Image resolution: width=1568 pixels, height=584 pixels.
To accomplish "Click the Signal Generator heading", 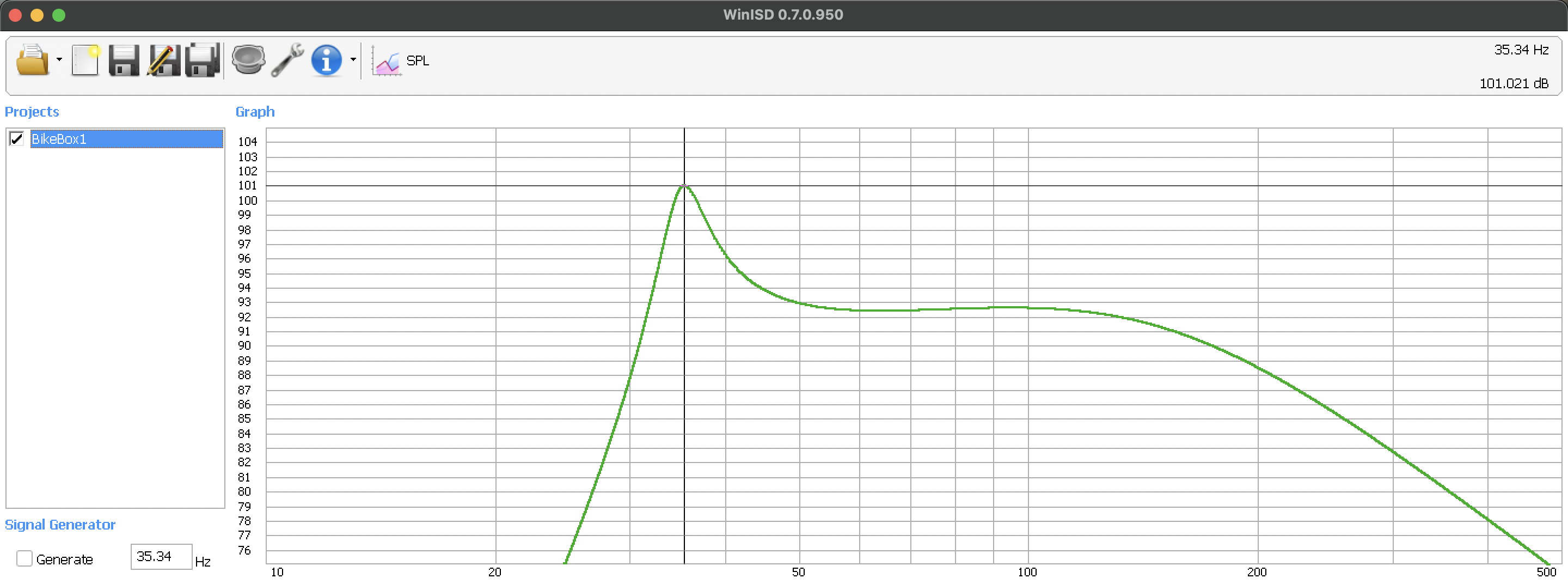I will pos(60,524).
